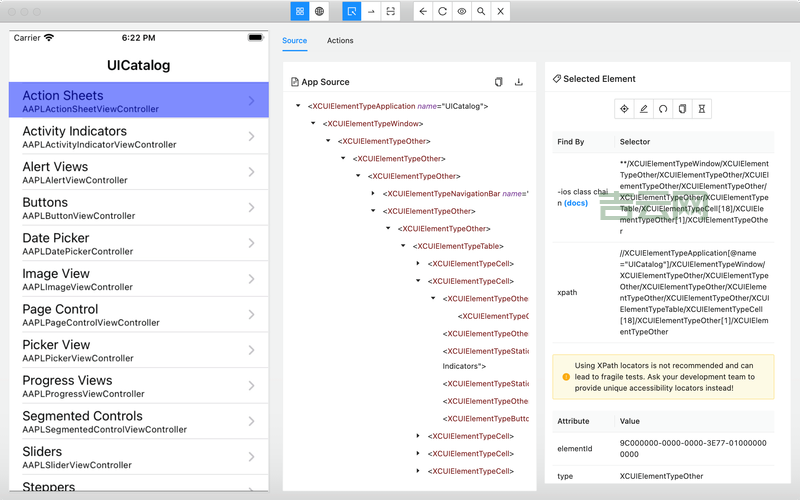The height and width of the screenshot is (500, 800).
Task: Refresh the source and screenshot
Action: tap(442, 11)
